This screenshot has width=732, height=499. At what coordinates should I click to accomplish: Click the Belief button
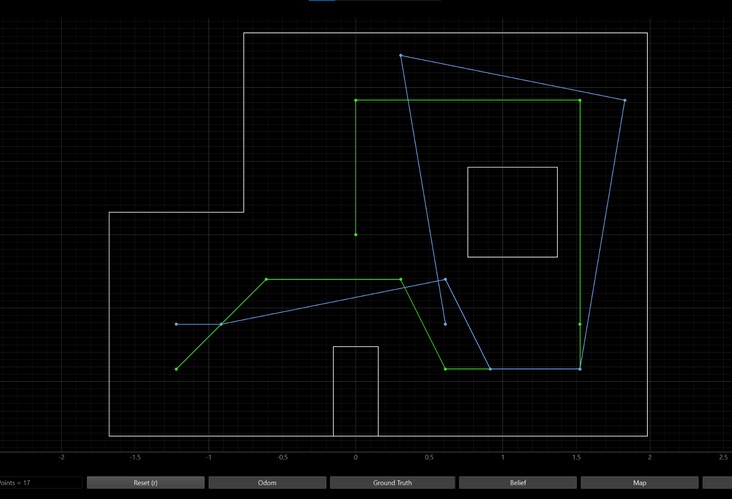click(518, 483)
